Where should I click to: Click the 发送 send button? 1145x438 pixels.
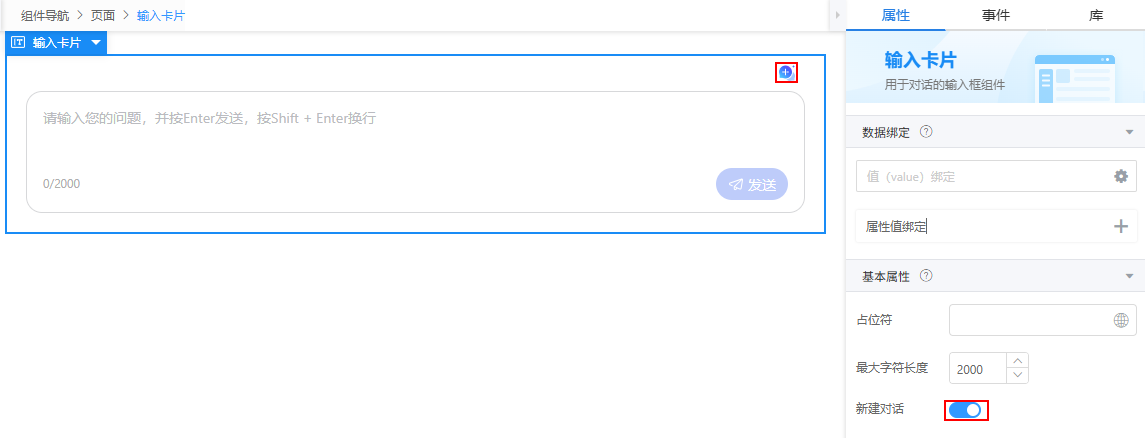[751, 184]
